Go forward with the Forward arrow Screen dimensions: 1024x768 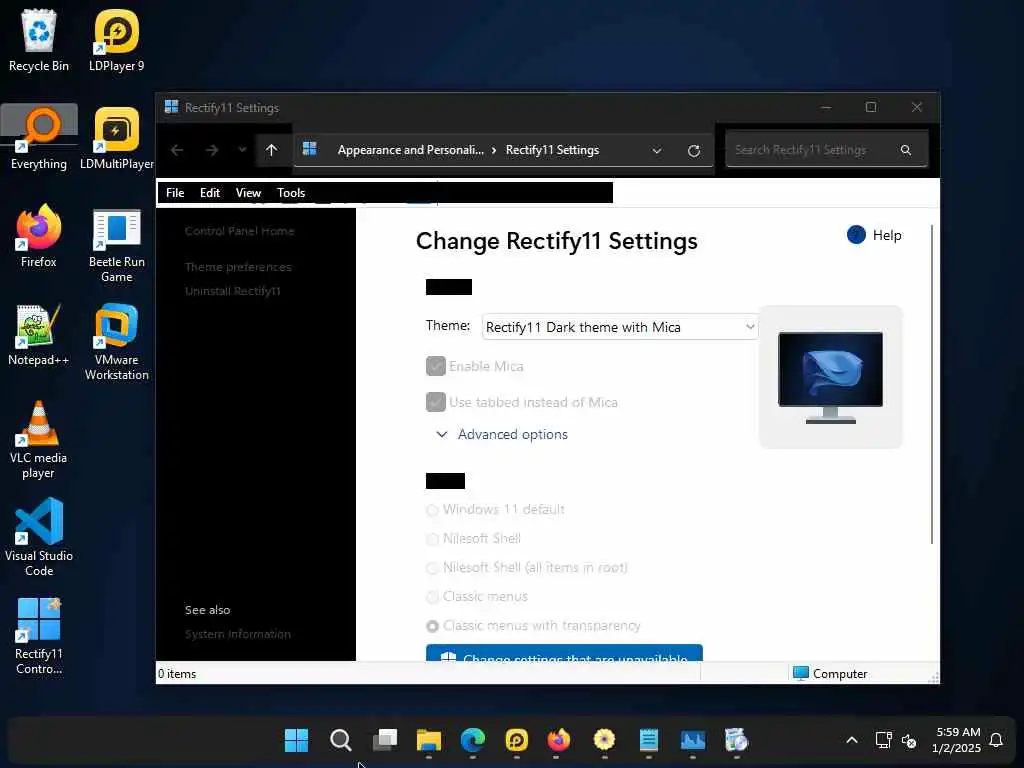[212, 150]
